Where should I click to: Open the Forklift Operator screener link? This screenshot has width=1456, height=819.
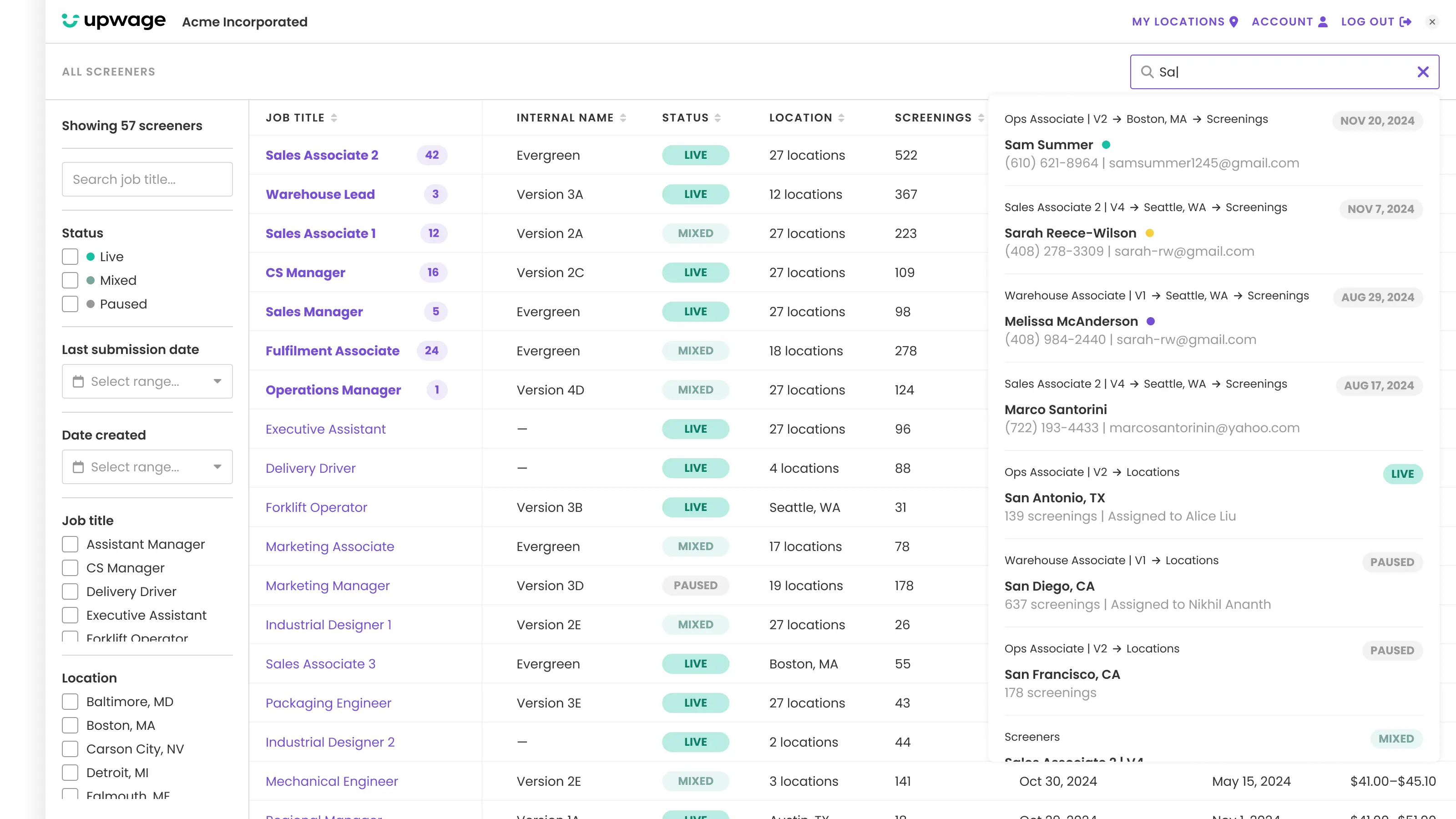316,508
